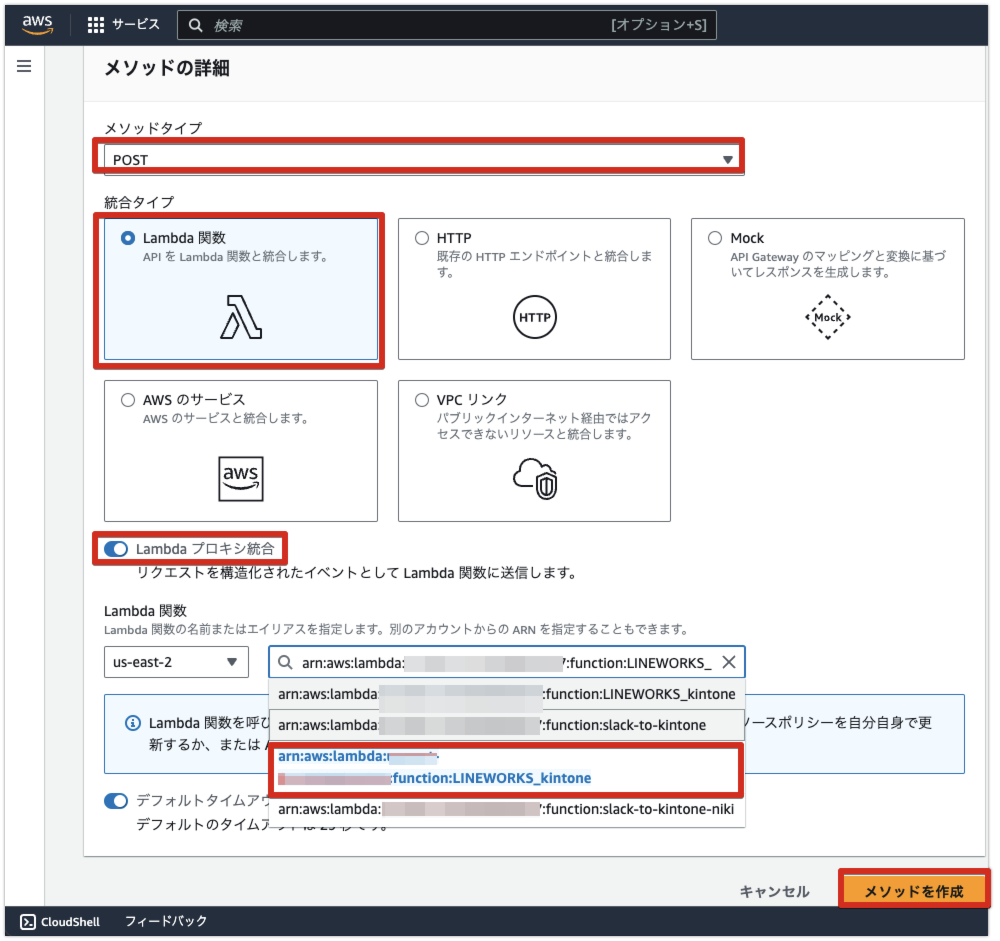Pick the highlighted LINEWORKS_kintone function option
The image size is (1000, 941).
point(506,768)
